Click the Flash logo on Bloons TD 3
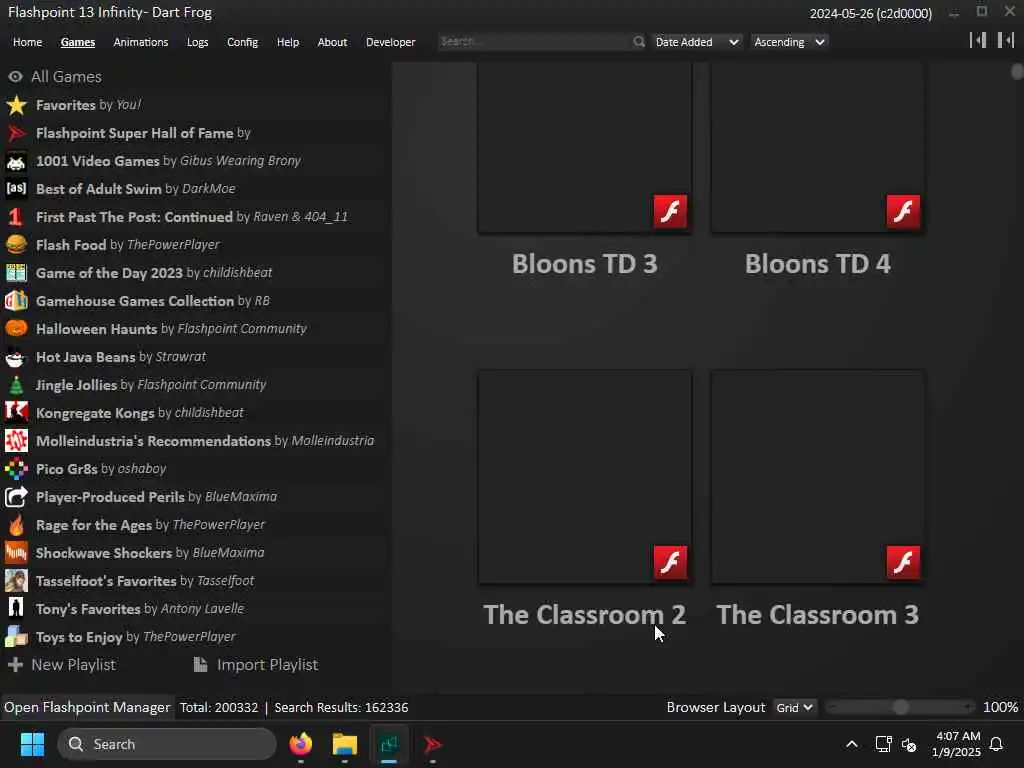The height and width of the screenshot is (768, 1024). [x=670, y=212]
